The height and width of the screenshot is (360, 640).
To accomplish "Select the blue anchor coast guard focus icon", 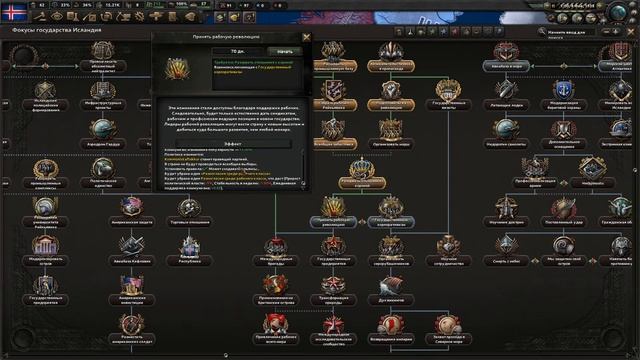I will click(564, 90).
